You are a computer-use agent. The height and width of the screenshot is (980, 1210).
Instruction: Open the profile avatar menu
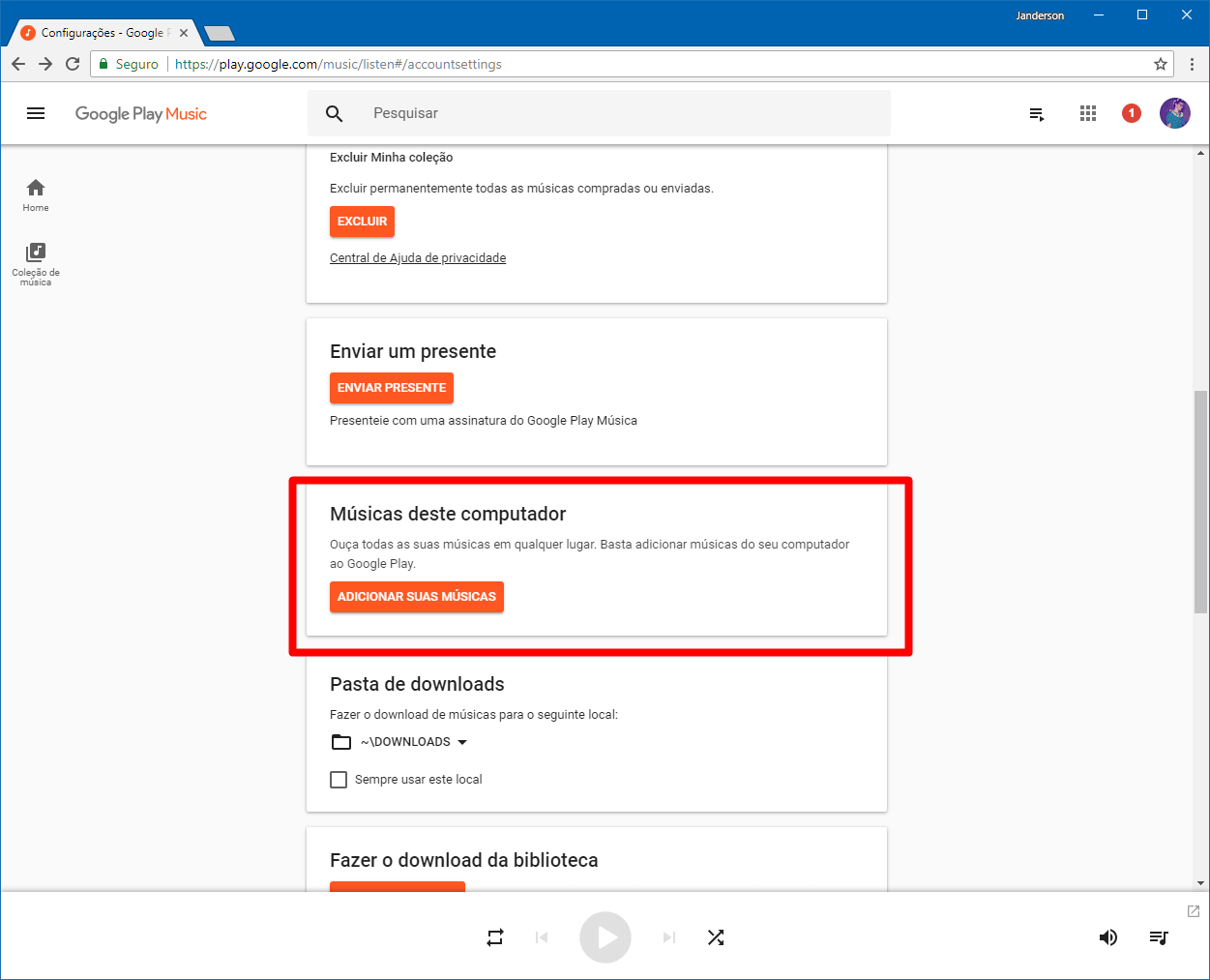click(x=1174, y=113)
